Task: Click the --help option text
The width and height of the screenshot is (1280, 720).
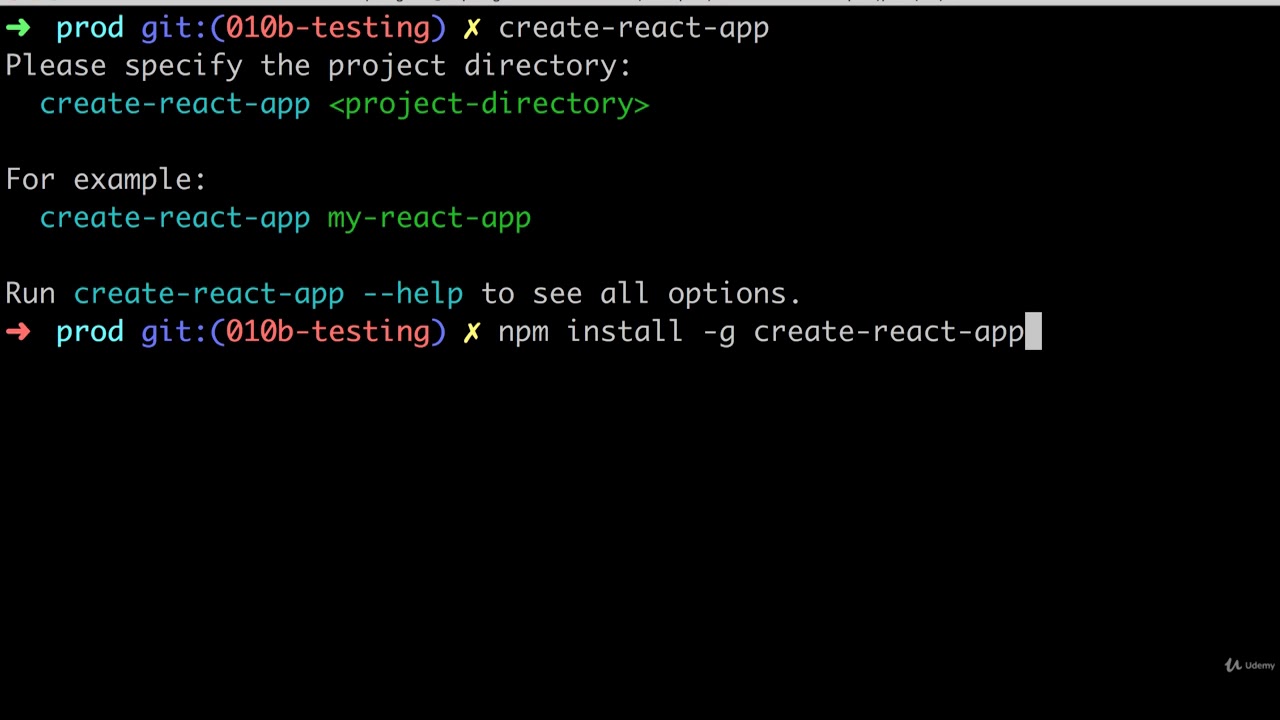Action: [x=413, y=294]
